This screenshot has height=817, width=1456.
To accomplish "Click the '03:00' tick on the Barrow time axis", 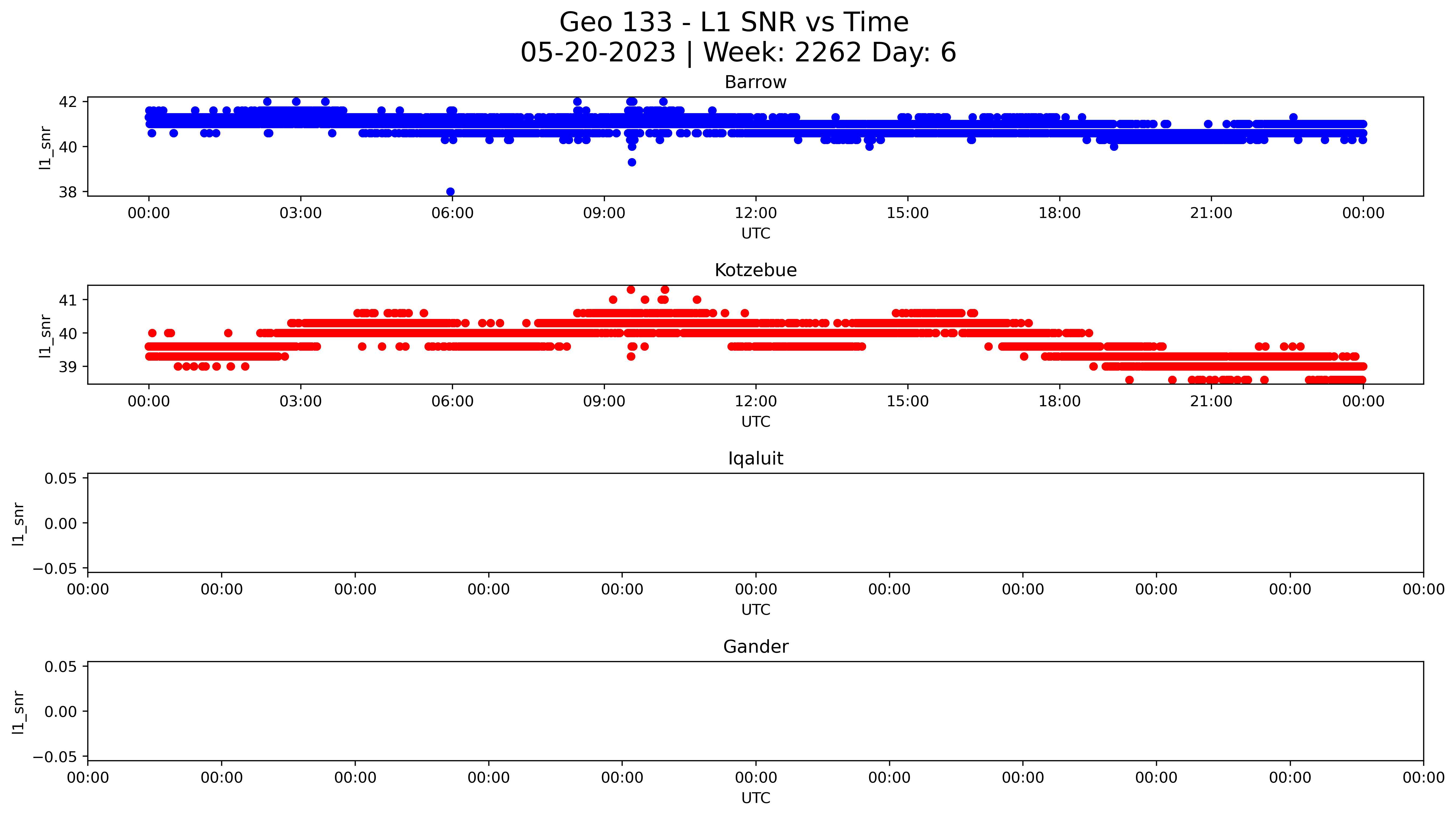I will 301,213.
